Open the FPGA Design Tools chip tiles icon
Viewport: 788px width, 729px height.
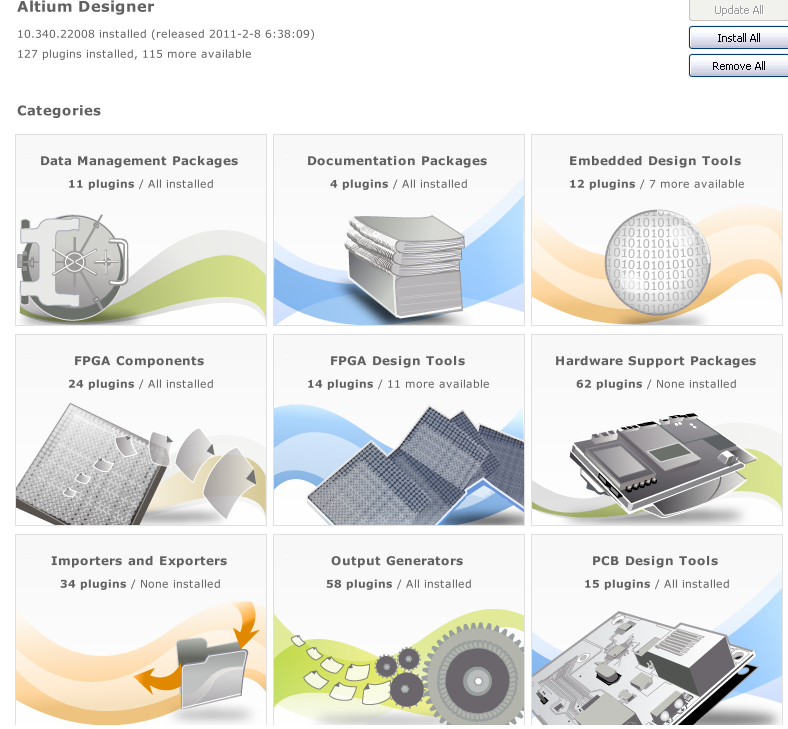click(415, 466)
